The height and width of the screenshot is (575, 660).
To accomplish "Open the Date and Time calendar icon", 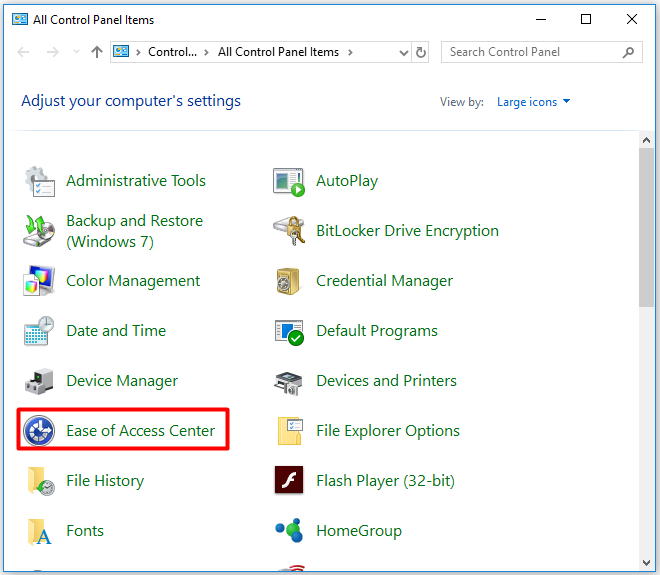I will click(x=39, y=331).
